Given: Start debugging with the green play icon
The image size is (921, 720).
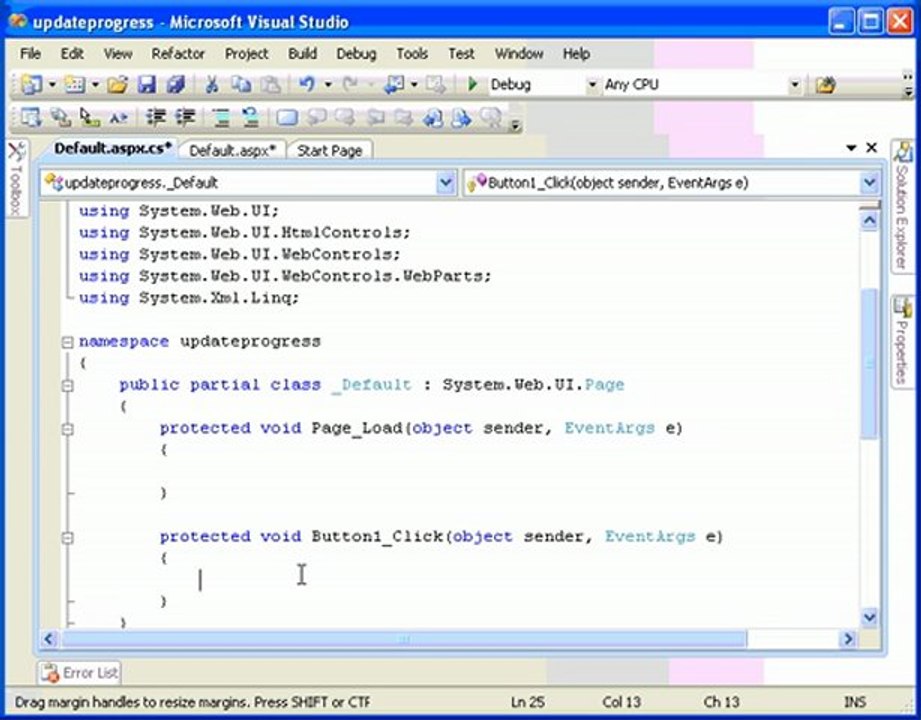Looking at the screenshot, I should [x=472, y=85].
